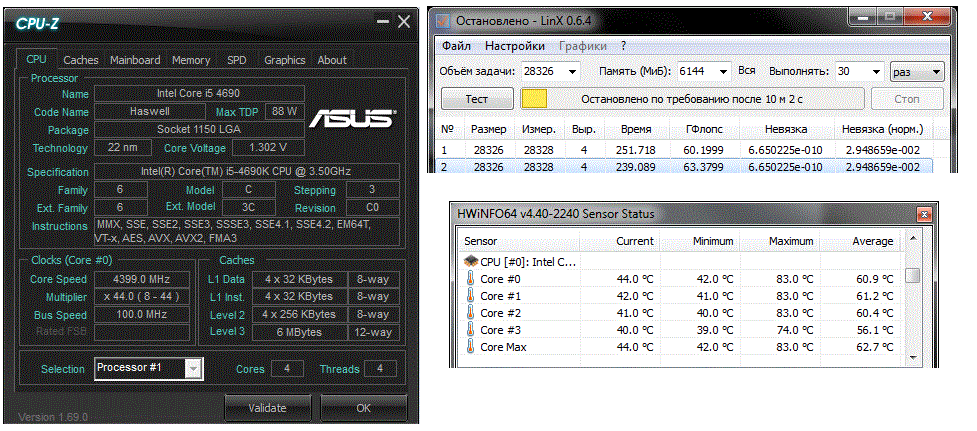Click the thermometer icon beside Core #0
The width and height of the screenshot is (977, 431).
tap(470, 279)
